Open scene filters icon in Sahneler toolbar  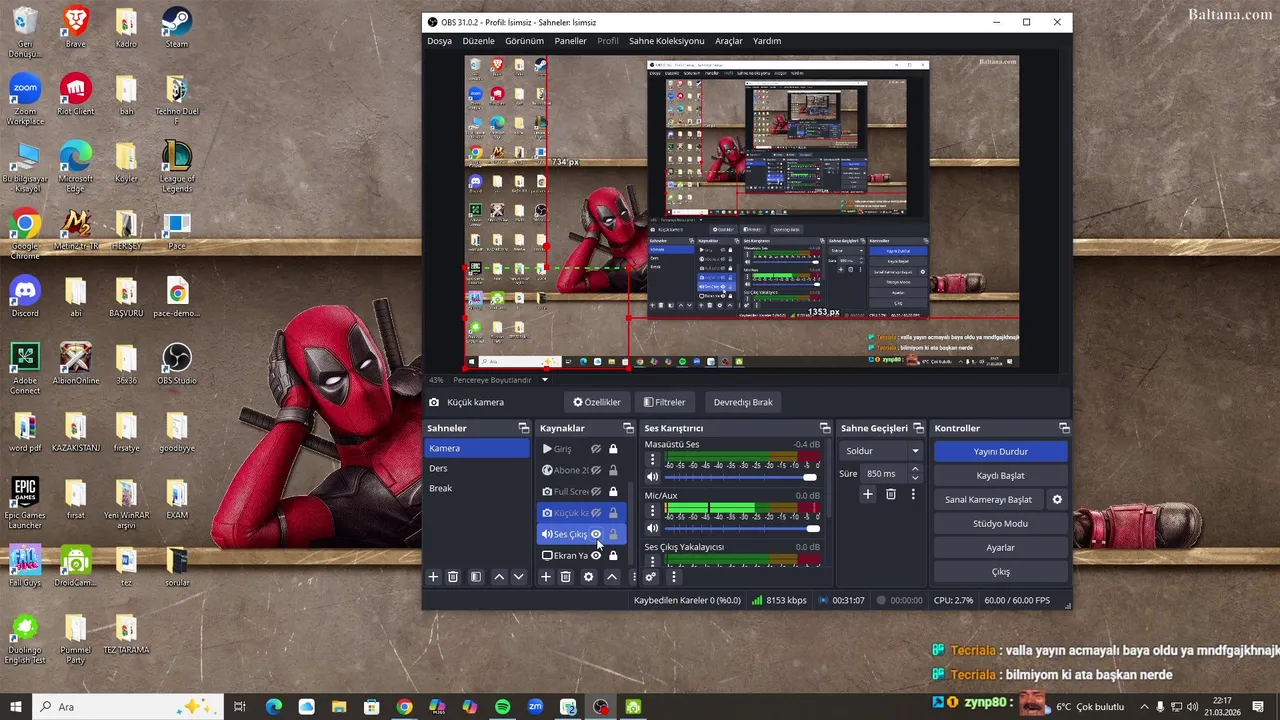click(x=476, y=577)
